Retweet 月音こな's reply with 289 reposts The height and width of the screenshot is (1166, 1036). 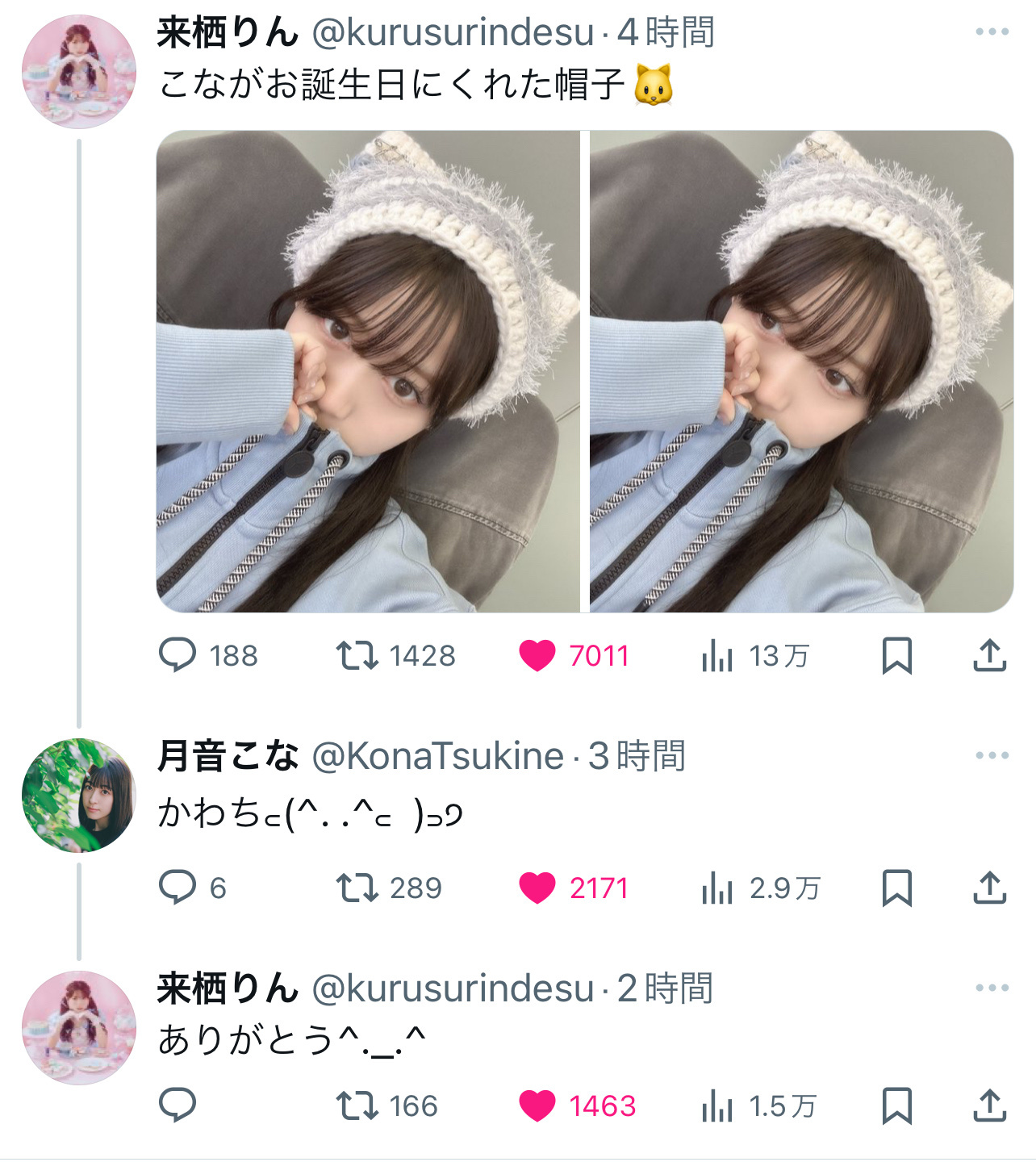click(389, 888)
